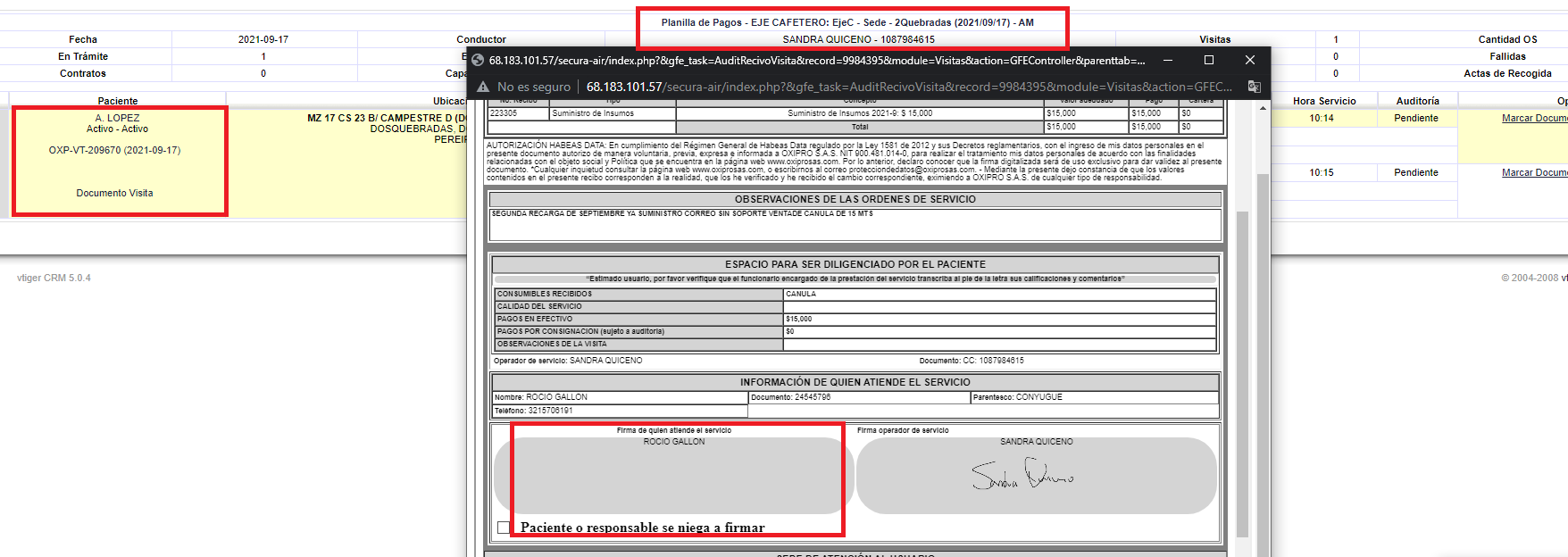
Task: Click 'Marcar Docum…' link in the 10:14 row
Action: click(1534, 118)
